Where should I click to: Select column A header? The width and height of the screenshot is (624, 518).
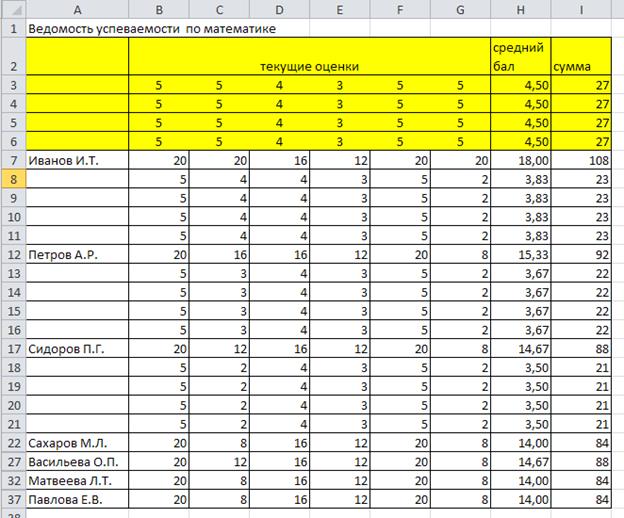(77, 10)
